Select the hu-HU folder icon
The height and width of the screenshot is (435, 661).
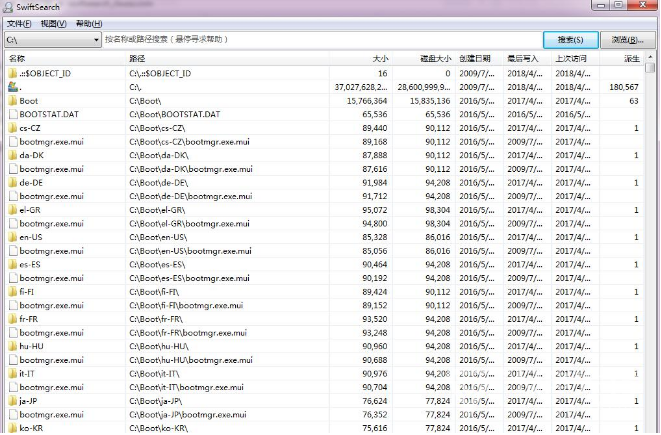[x=13, y=346]
